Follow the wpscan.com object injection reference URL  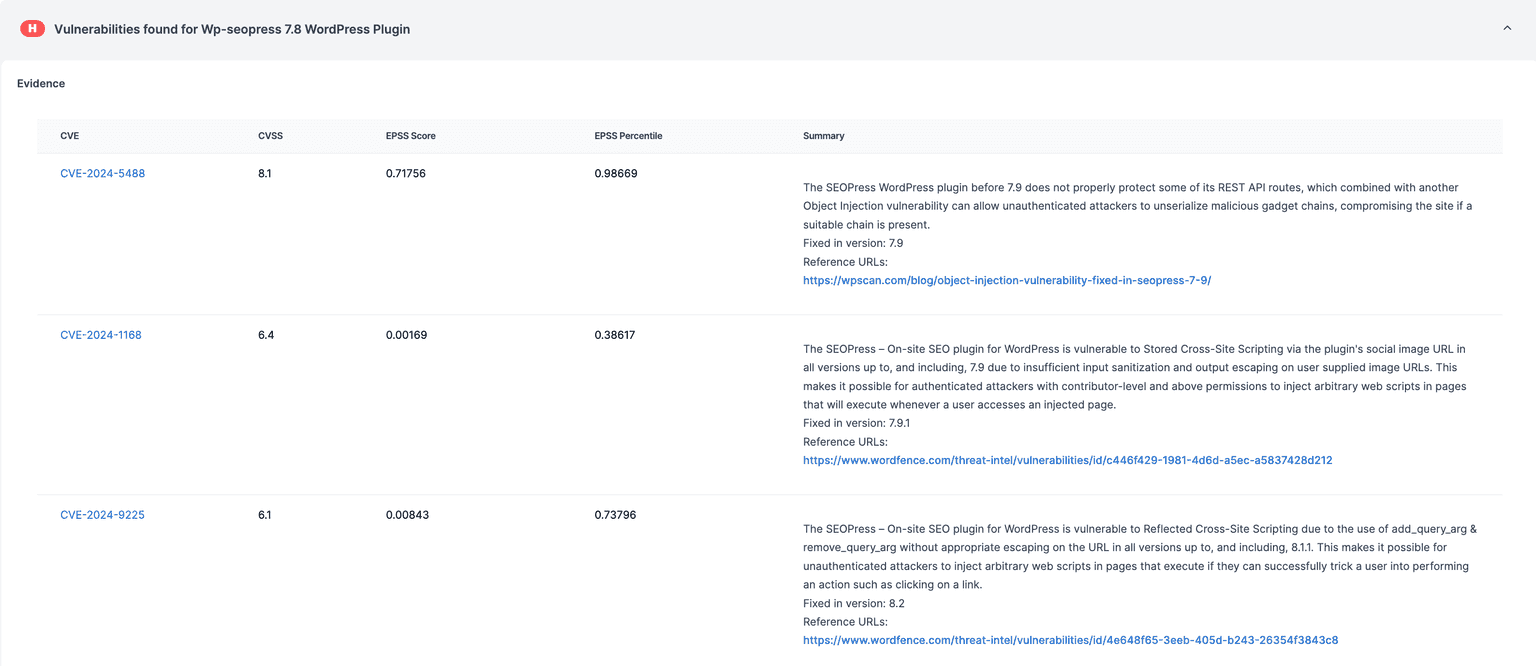pos(1007,280)
